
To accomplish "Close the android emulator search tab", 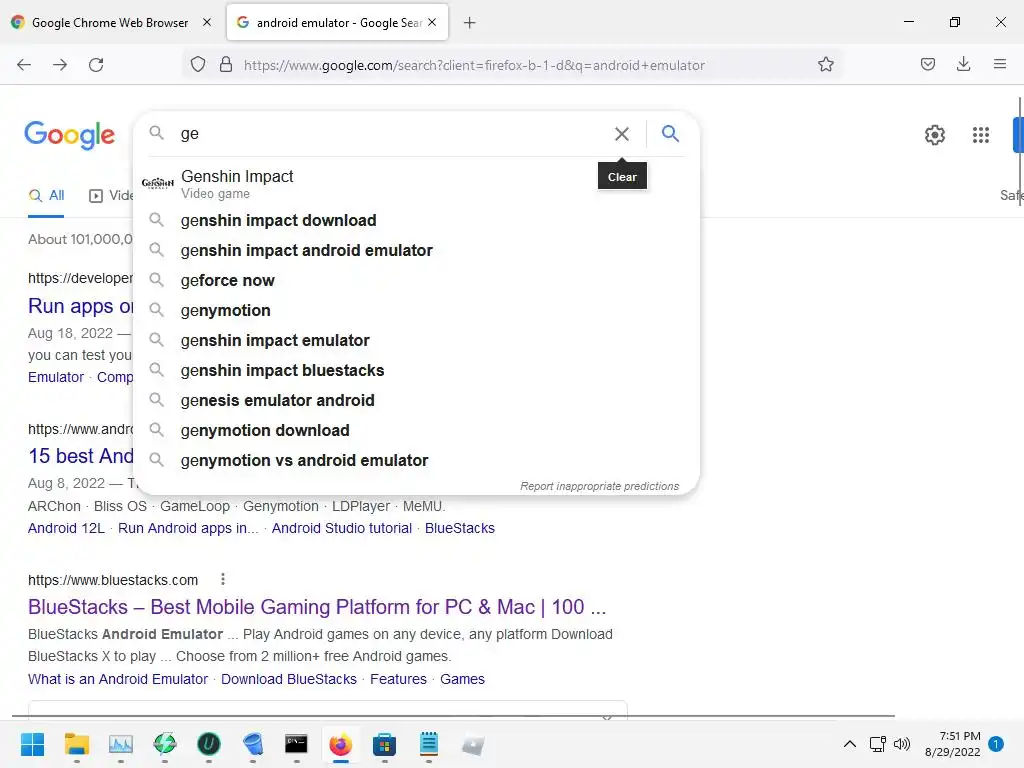I will pos(432,22).
